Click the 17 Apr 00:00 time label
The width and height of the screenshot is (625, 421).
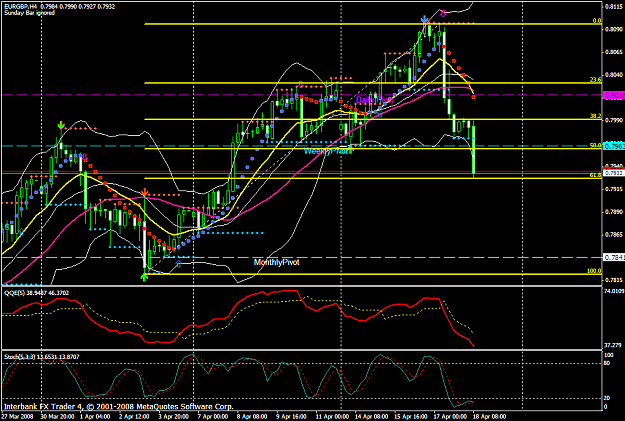[x=450, y=417]
